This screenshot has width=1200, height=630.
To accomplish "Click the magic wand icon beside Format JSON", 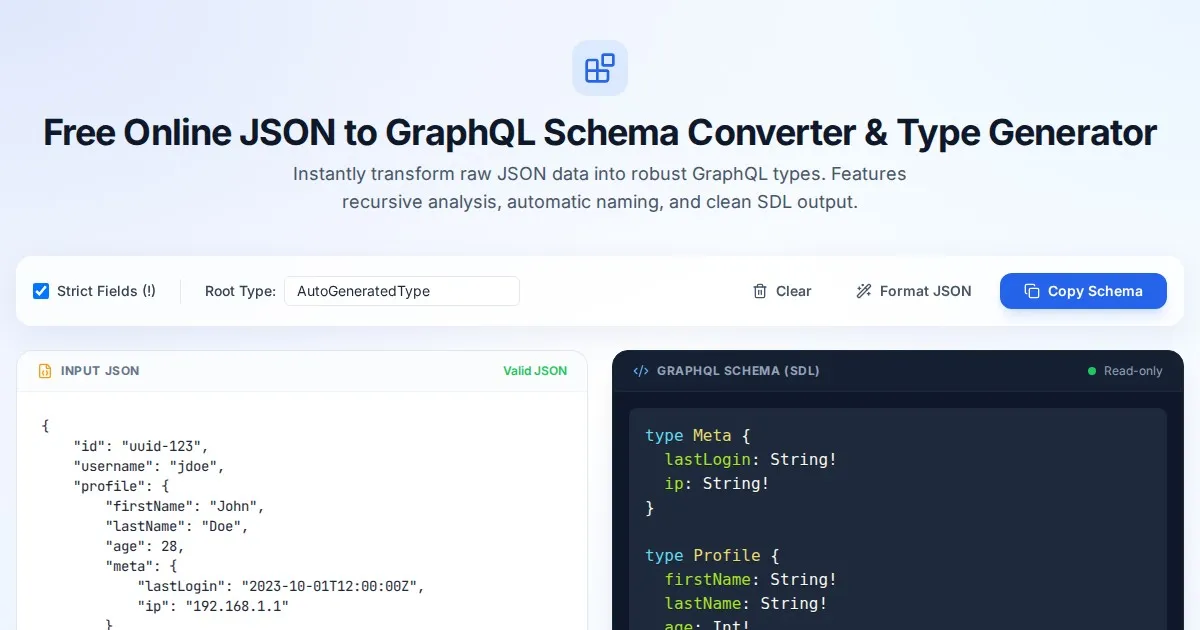I will pos(864,291).
